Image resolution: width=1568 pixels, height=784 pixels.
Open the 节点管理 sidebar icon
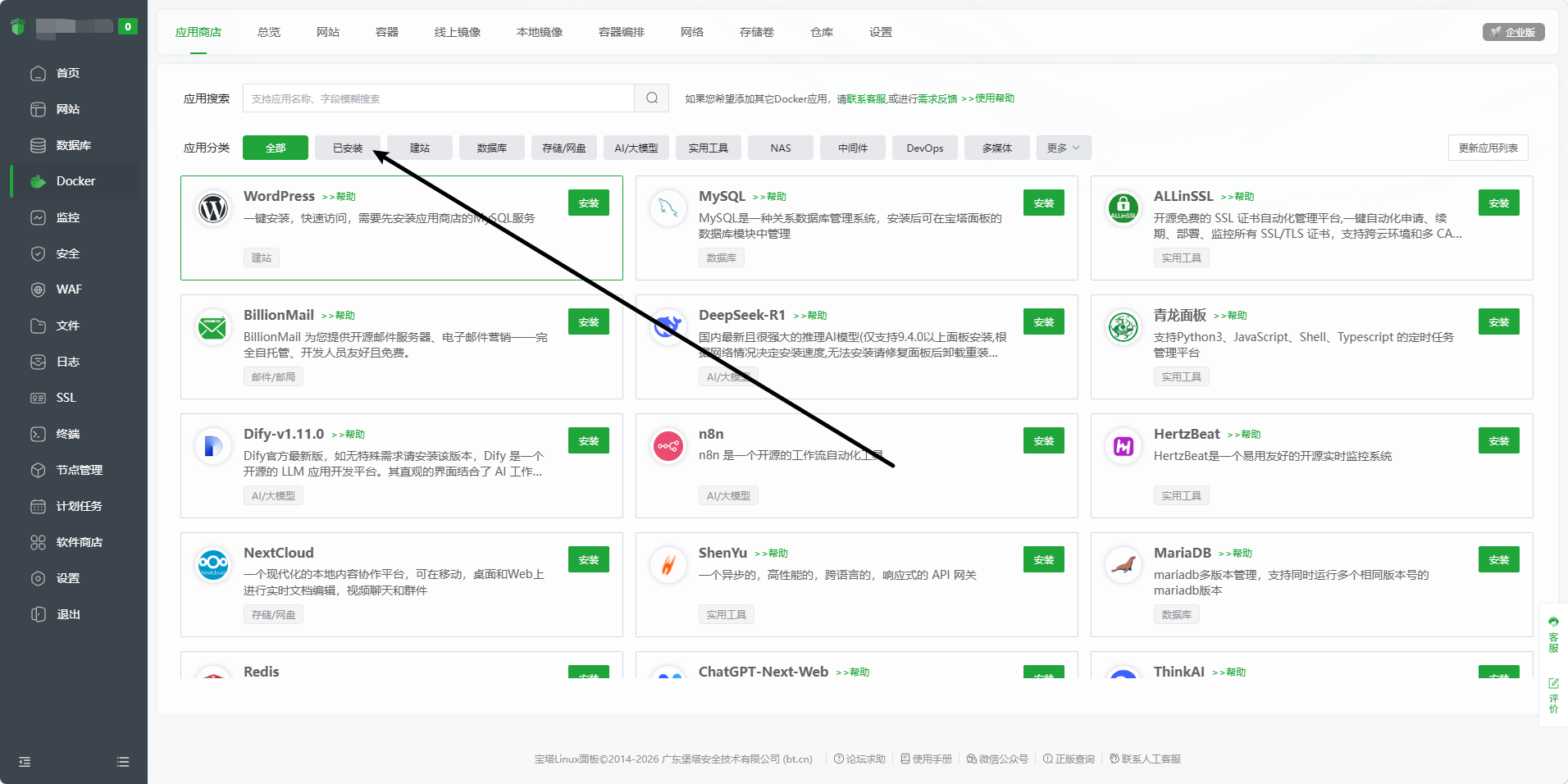coord(38,470)
